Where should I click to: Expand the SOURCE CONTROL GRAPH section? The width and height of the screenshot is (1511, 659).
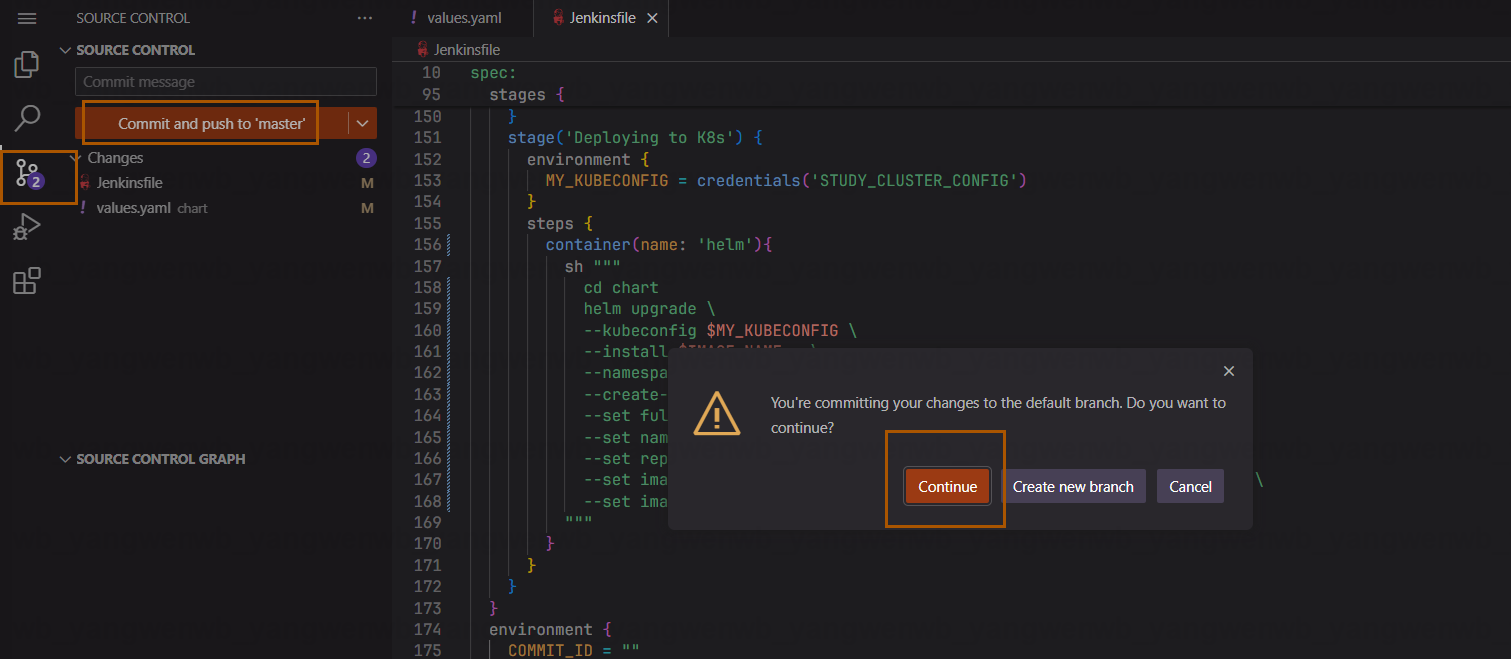point(160,459)
